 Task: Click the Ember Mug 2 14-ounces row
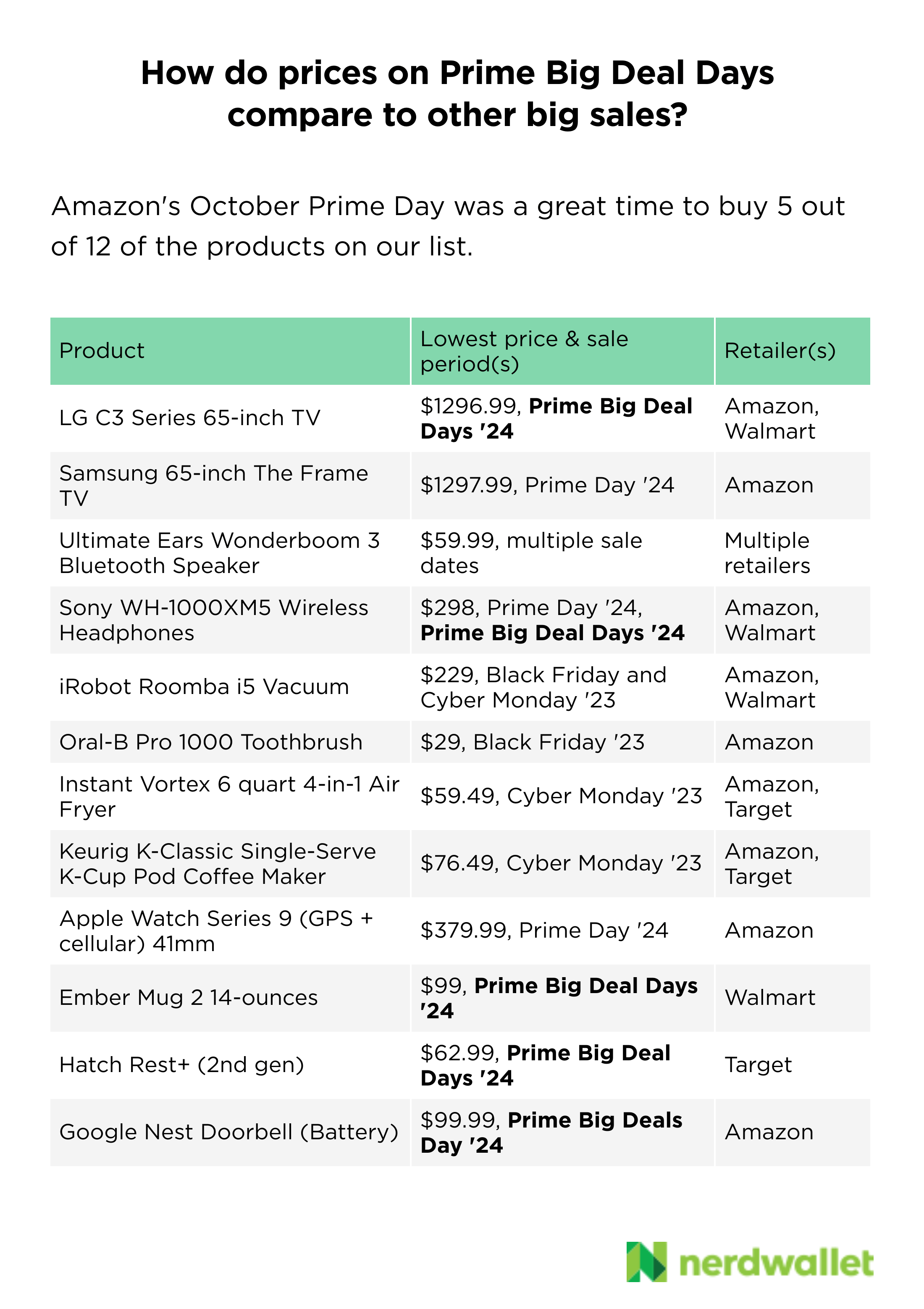[x=189, y=998]
